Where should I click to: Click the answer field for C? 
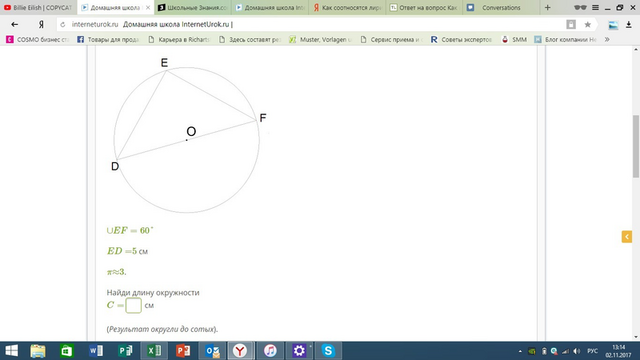point(133,305)
